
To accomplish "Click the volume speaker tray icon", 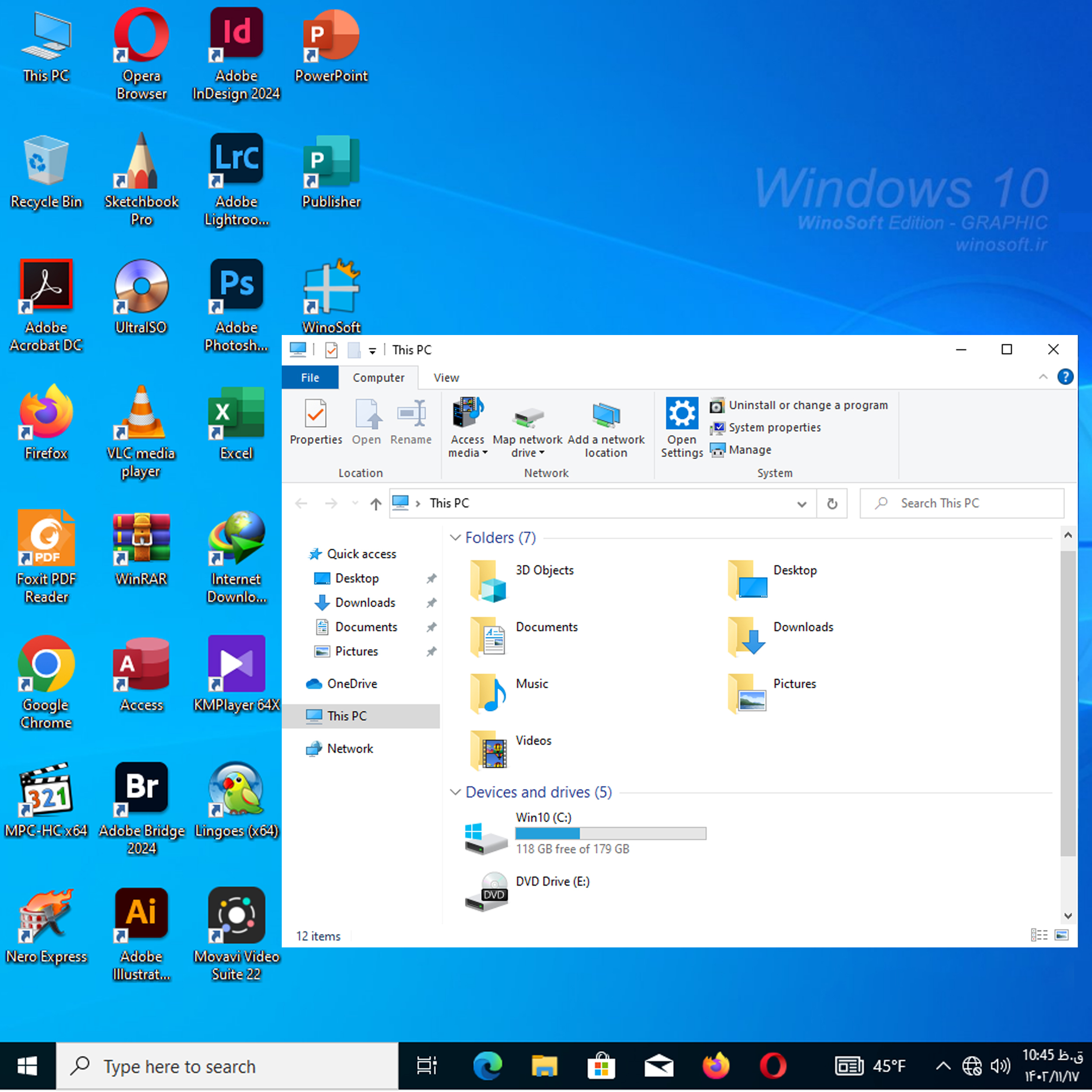I will pos(1000,1066).
